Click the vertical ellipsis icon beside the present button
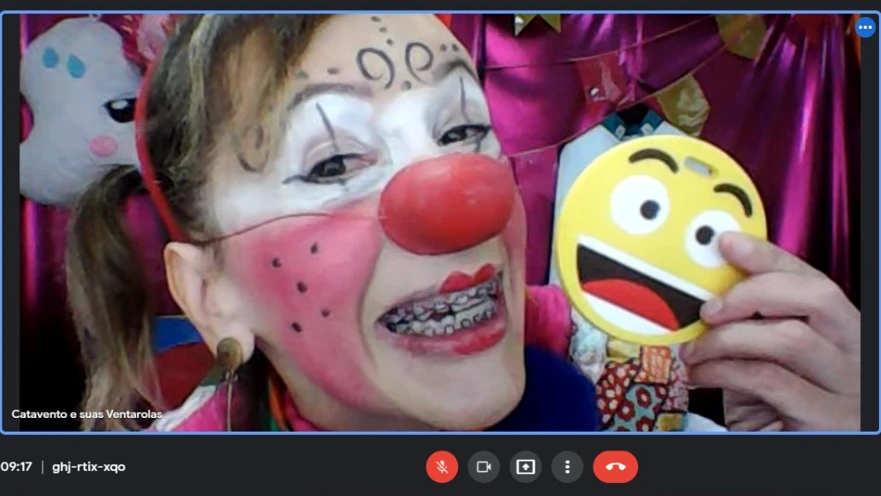This screenshot has width=881, height=496. 567,467
